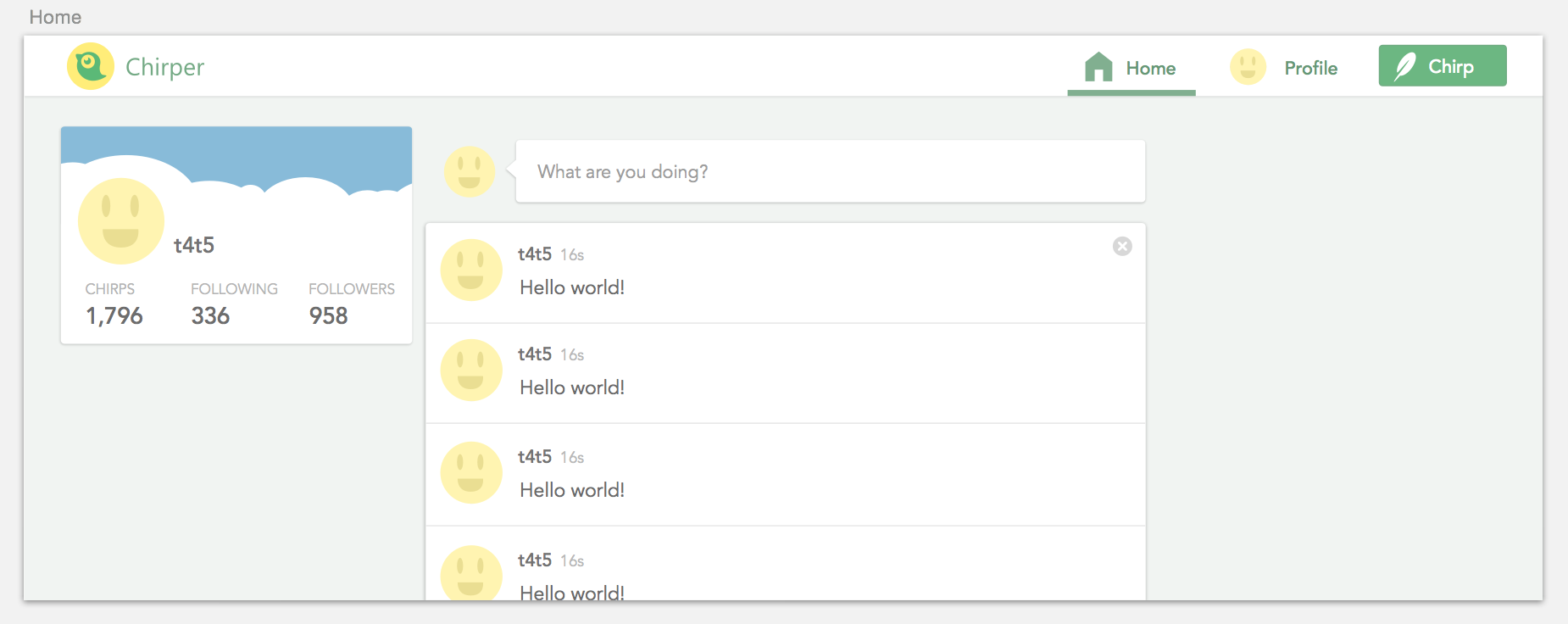The width and height of the screenshot is (1568, 624).
Task: Click the large avatar on profile card
Action: (121, 221)
